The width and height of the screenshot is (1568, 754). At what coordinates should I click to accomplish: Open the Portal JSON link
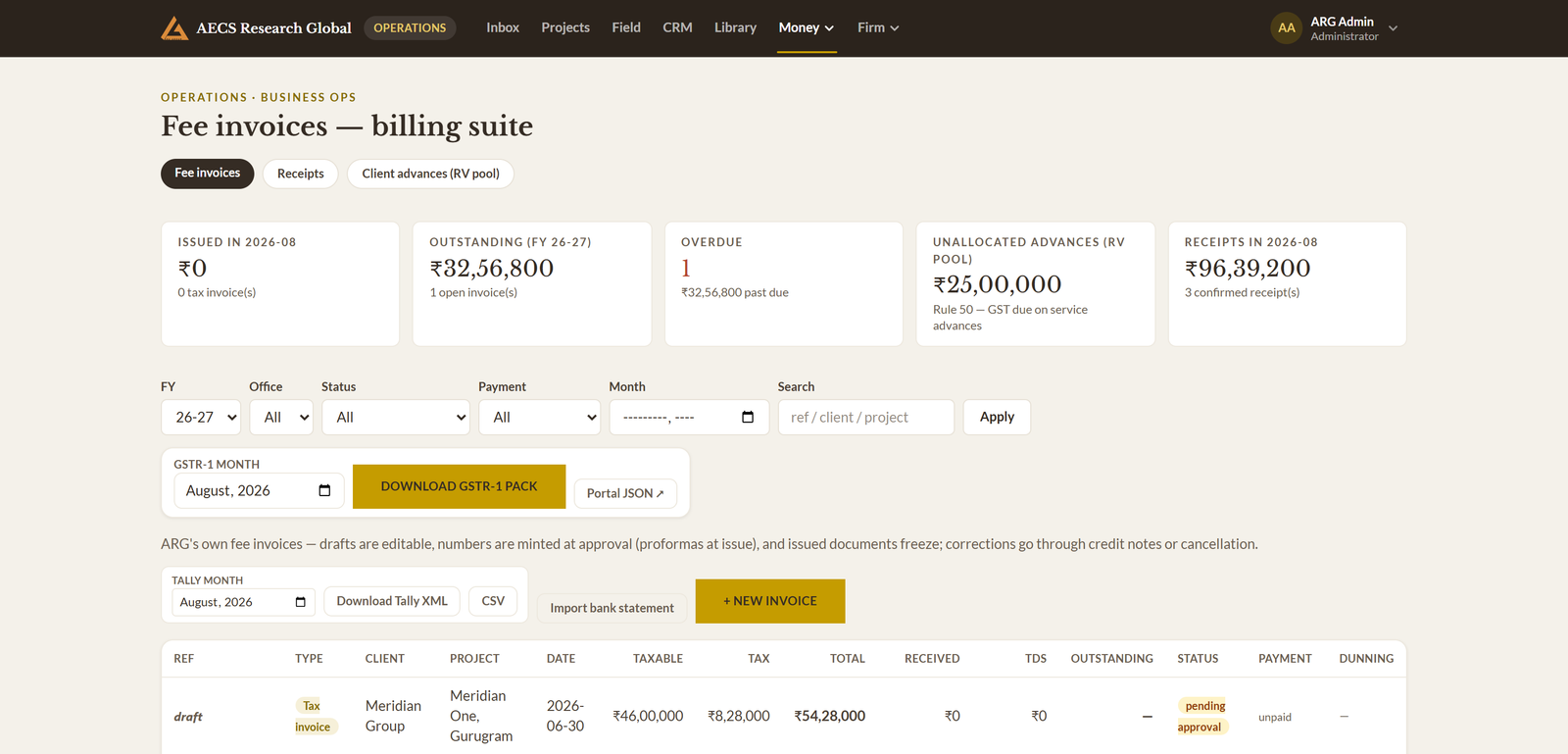[x=625, y=493]
